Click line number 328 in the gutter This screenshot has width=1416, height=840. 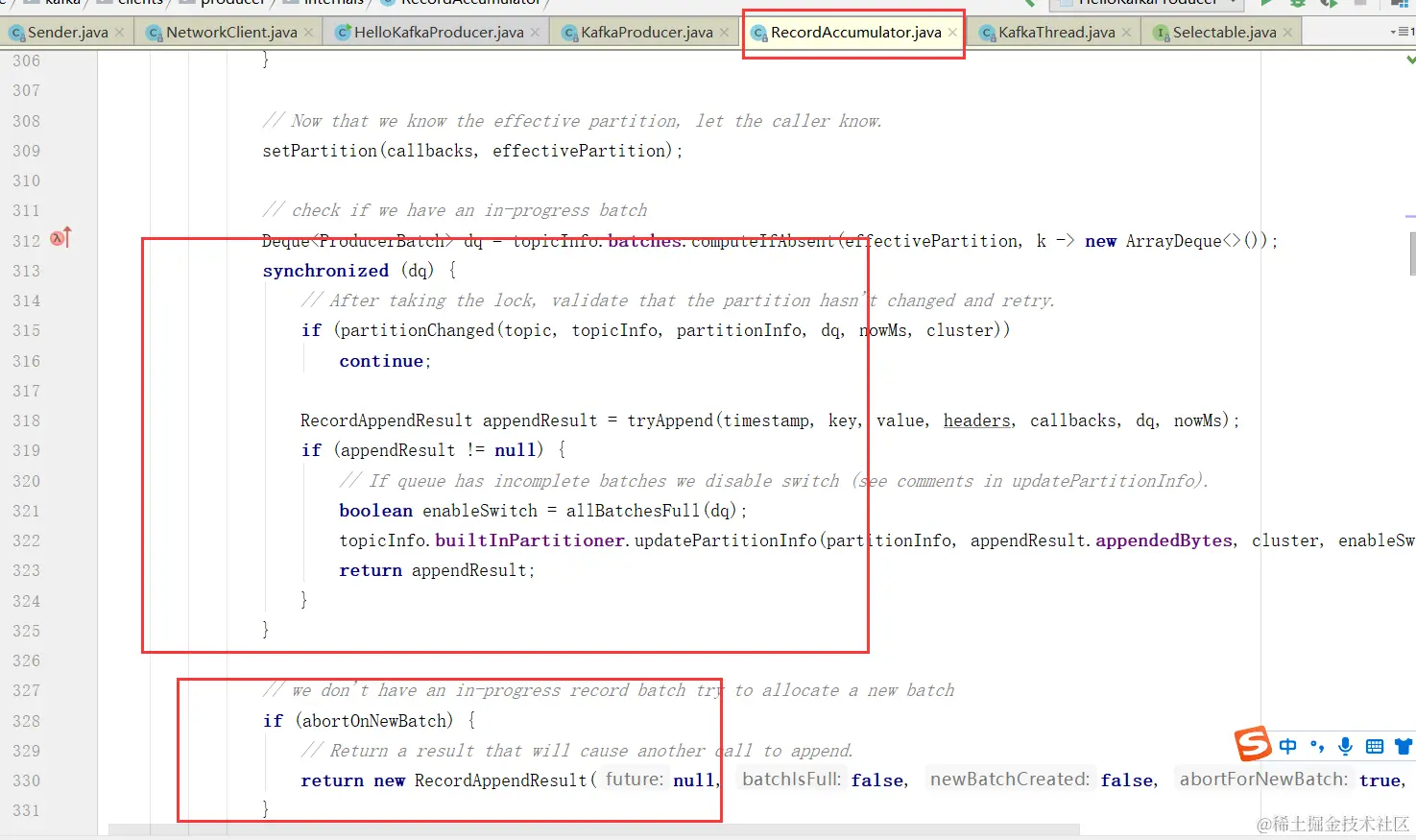[27, 721]
